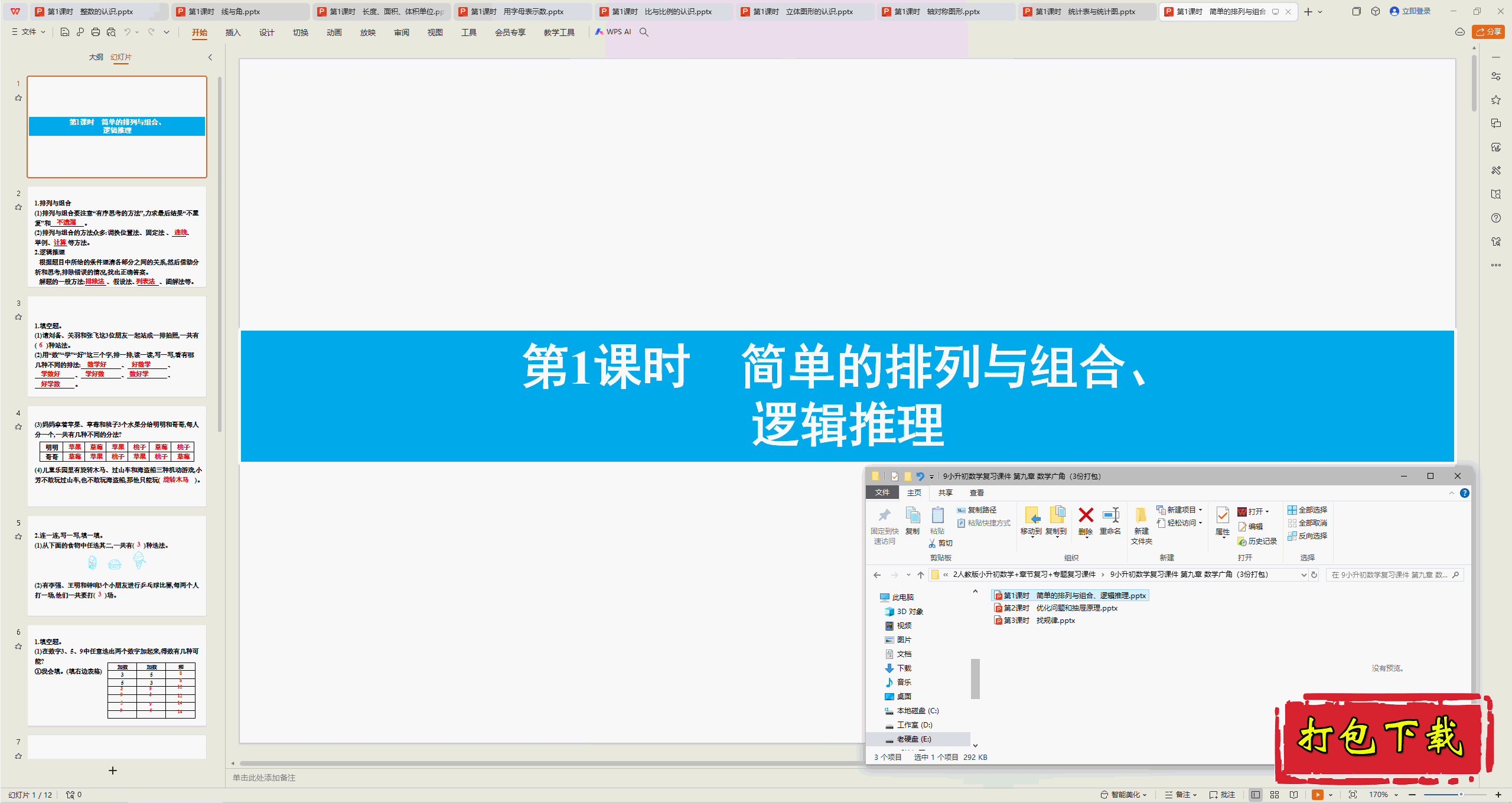Open the Teaching Tools ribbon tab

[x=559, y=32]
